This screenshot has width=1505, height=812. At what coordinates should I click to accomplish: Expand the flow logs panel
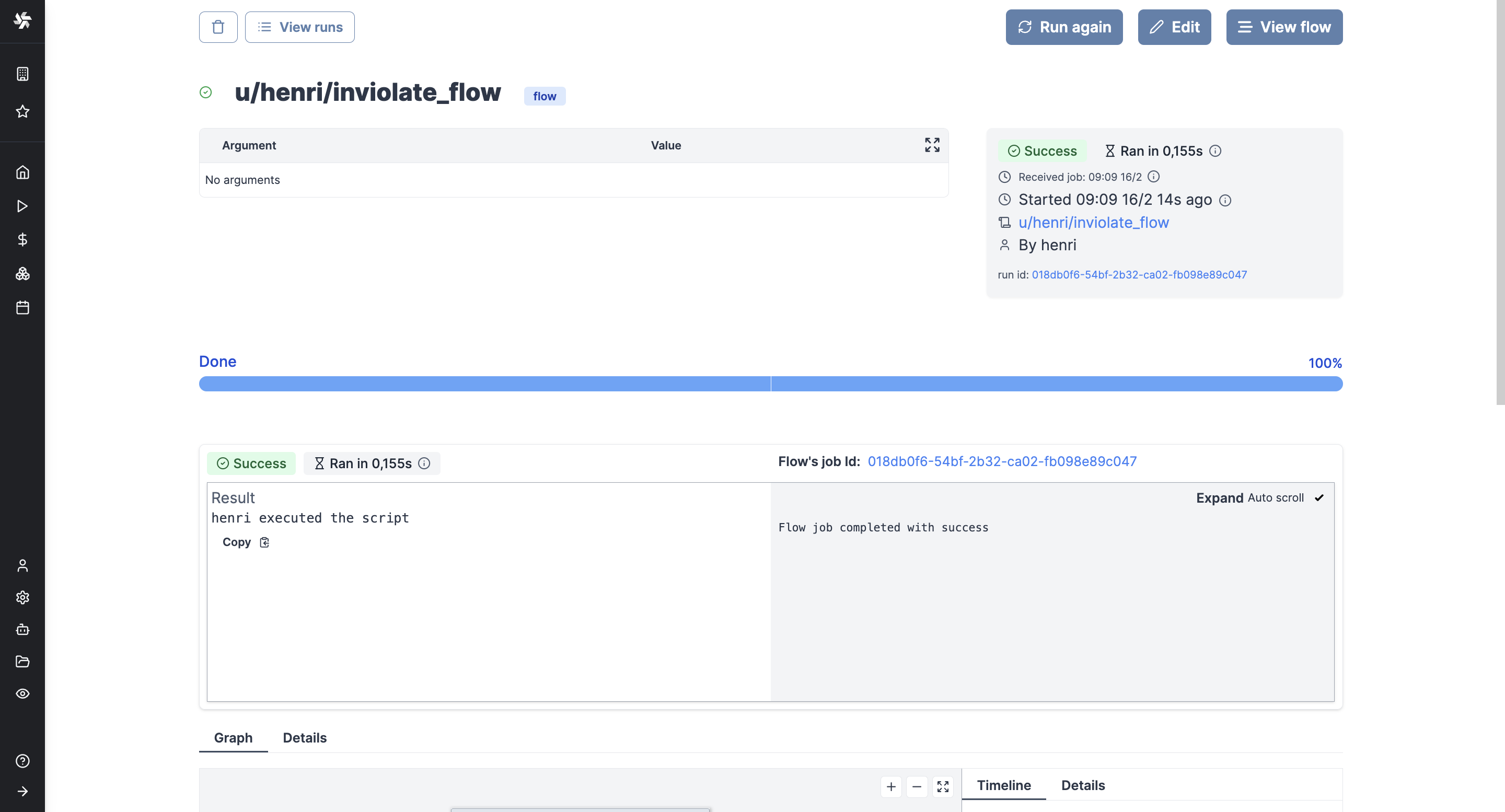point(1219,498)
